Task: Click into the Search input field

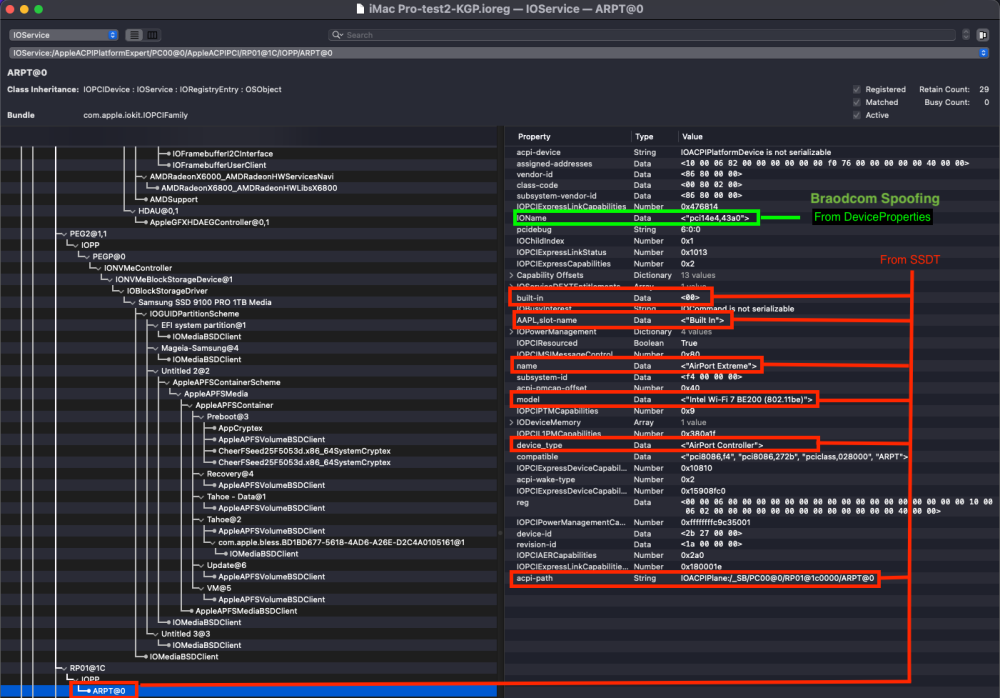Action: (642, 35)
